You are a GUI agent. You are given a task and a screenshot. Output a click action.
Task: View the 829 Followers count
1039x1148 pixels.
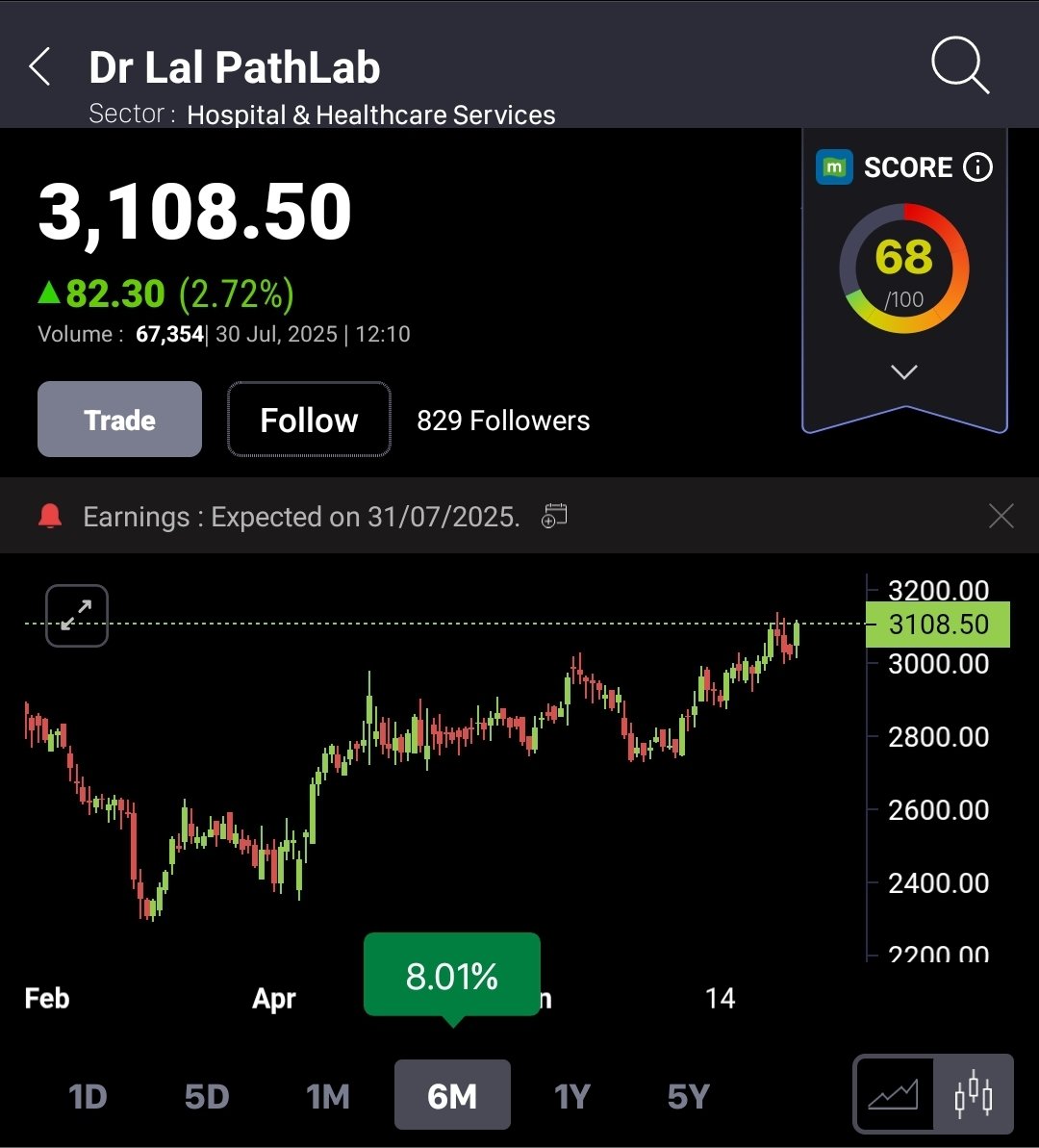coord(503,421)
